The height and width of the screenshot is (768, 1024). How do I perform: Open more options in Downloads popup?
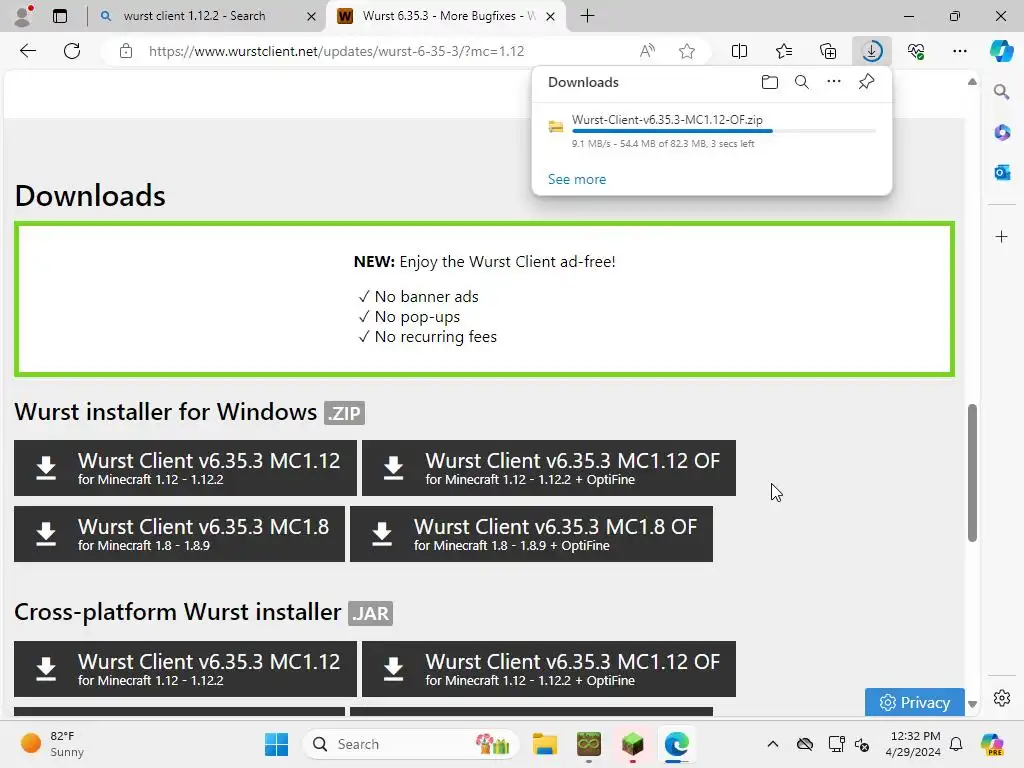click(x=834, y=82)
